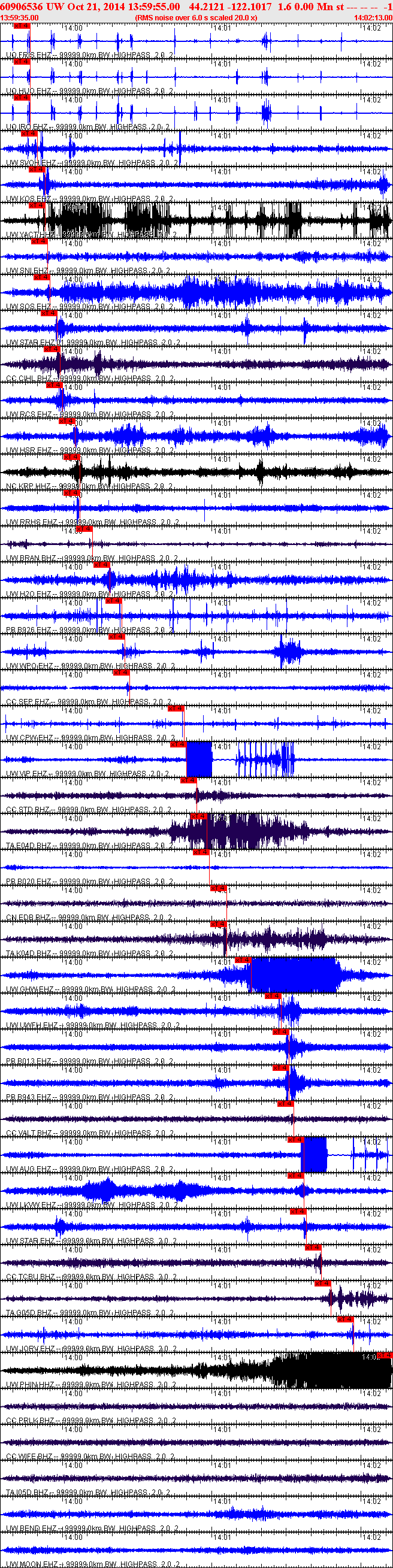Click the red pick marker on UW.AUG trace

pos(295,1139)
